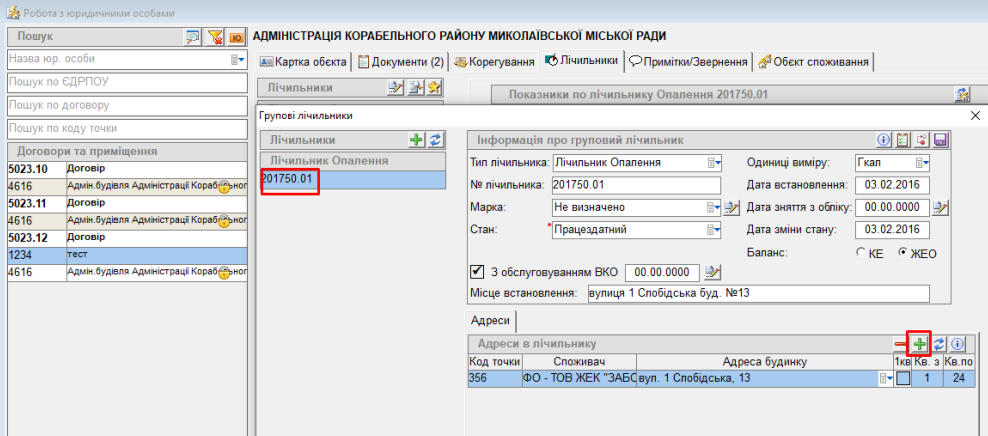Open Тип лічильника dropdown
Viewport: 988px width, 436px height.
[x=713, y=163]
